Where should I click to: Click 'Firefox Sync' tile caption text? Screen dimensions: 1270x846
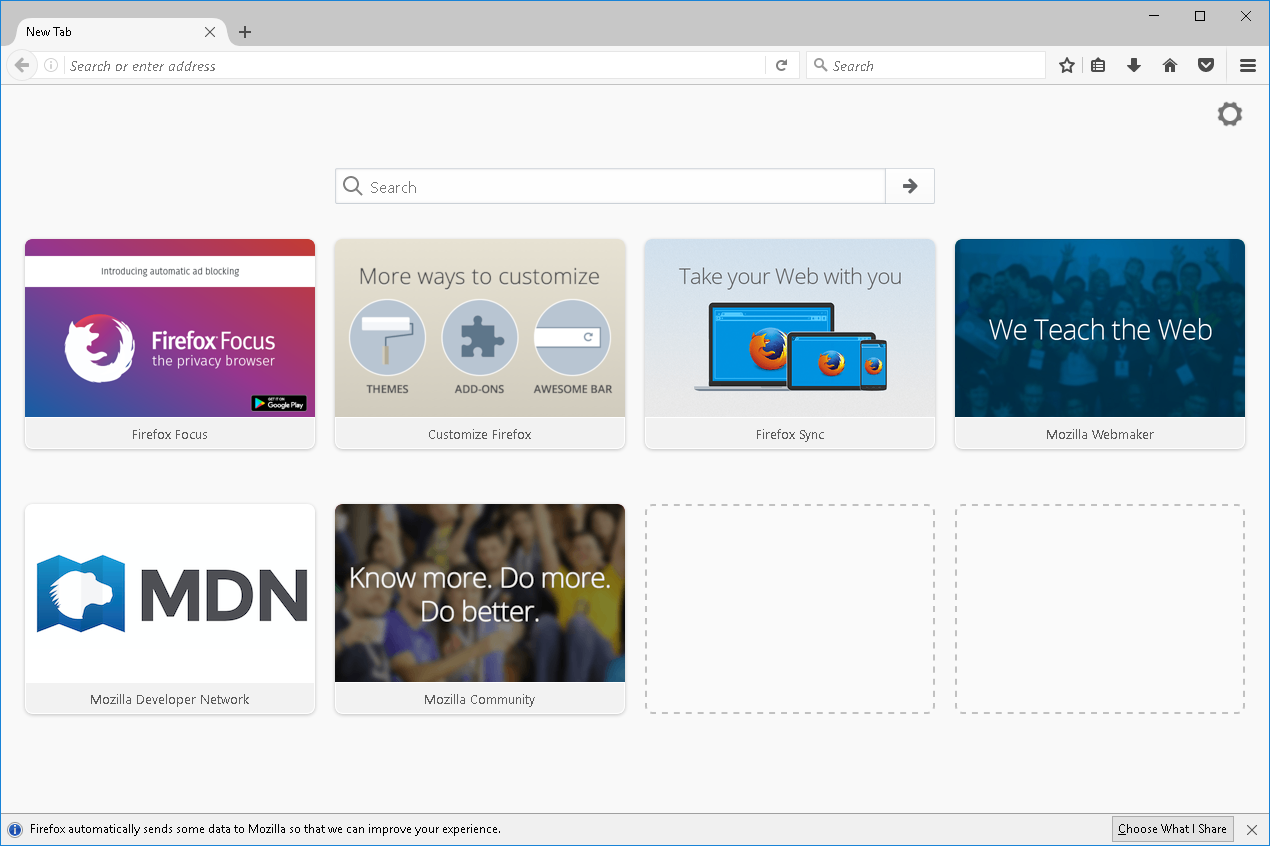pyautogui.click(x=790, y=435)
